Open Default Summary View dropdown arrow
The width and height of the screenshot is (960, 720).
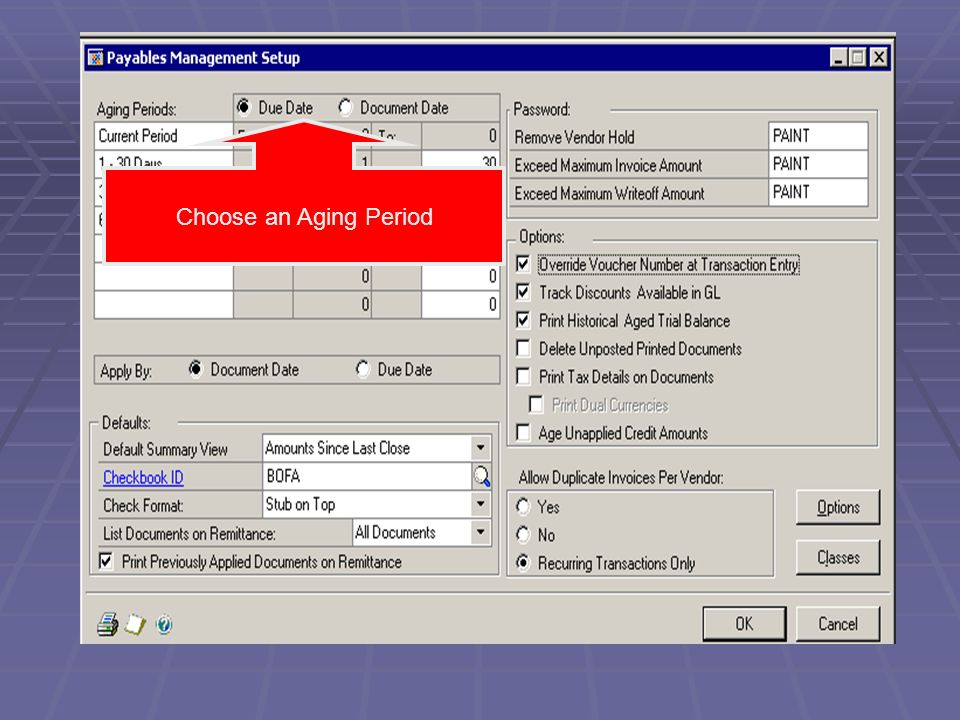tap(481, 448)
